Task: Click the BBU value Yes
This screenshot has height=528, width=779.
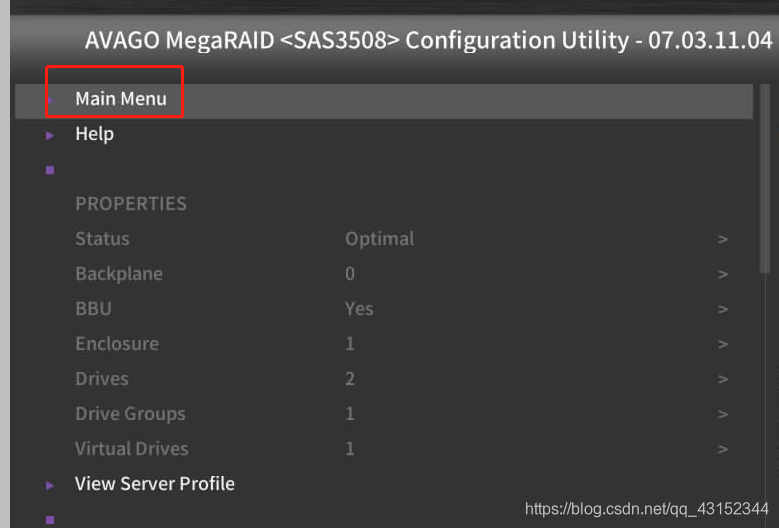Action: pyautogui.click(x=359, y=309)
